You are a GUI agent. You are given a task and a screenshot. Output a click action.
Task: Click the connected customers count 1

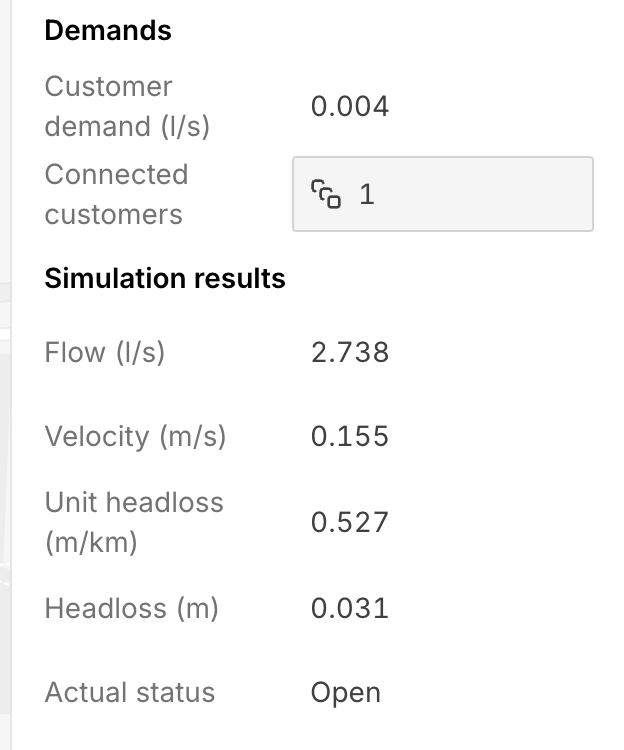(x=366, y=194)
